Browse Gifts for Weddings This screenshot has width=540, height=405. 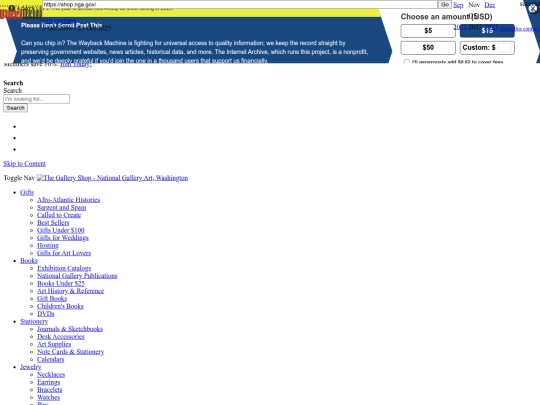tap(63, 238)
